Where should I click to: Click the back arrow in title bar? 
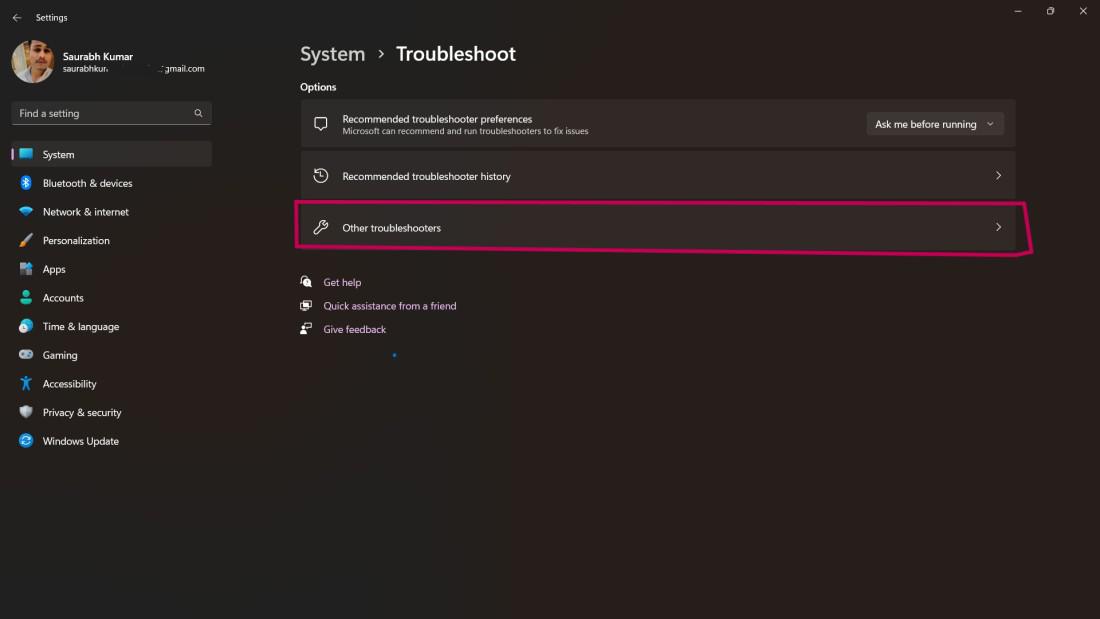click(17, 18)
